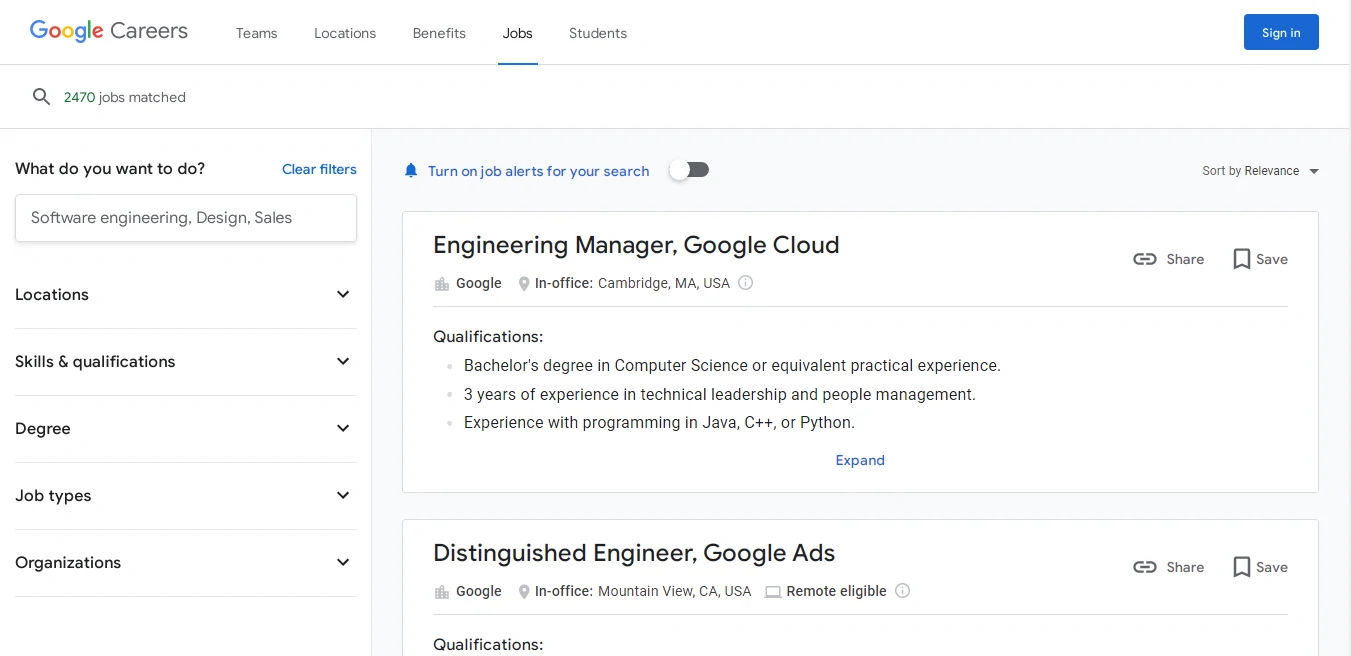1351x656 pixels.
Task: Click bookmark icon for Engineering Manager job
Action: click(x=1242, y=259)
